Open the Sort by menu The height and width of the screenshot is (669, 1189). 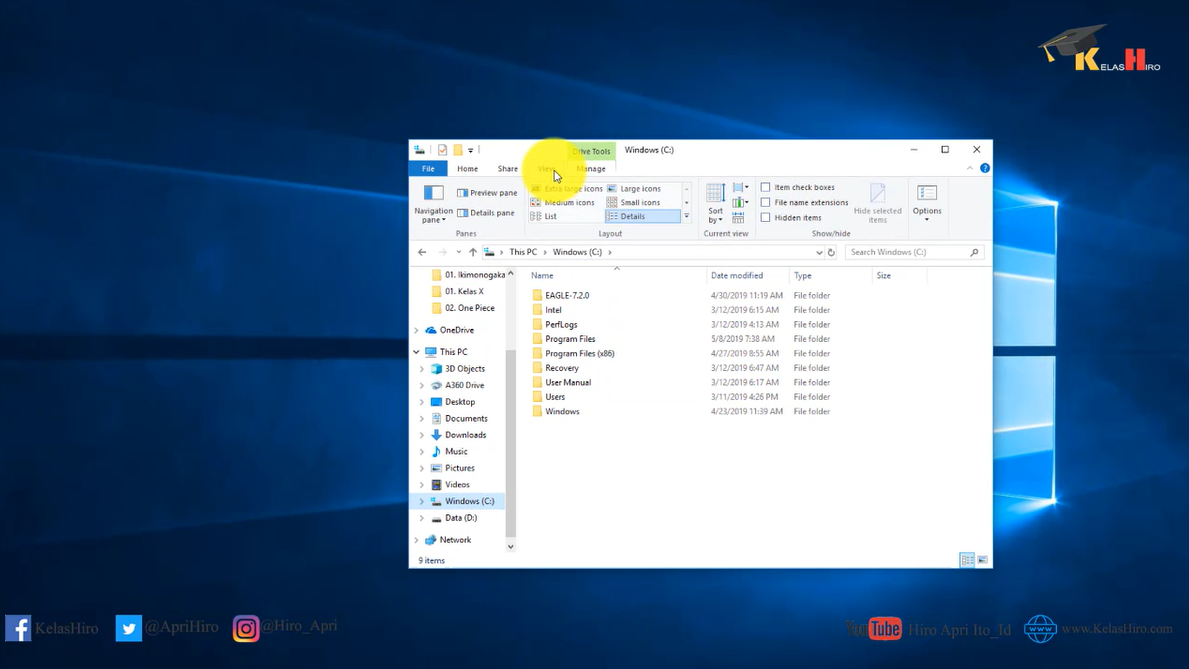[x=715, y=203]
